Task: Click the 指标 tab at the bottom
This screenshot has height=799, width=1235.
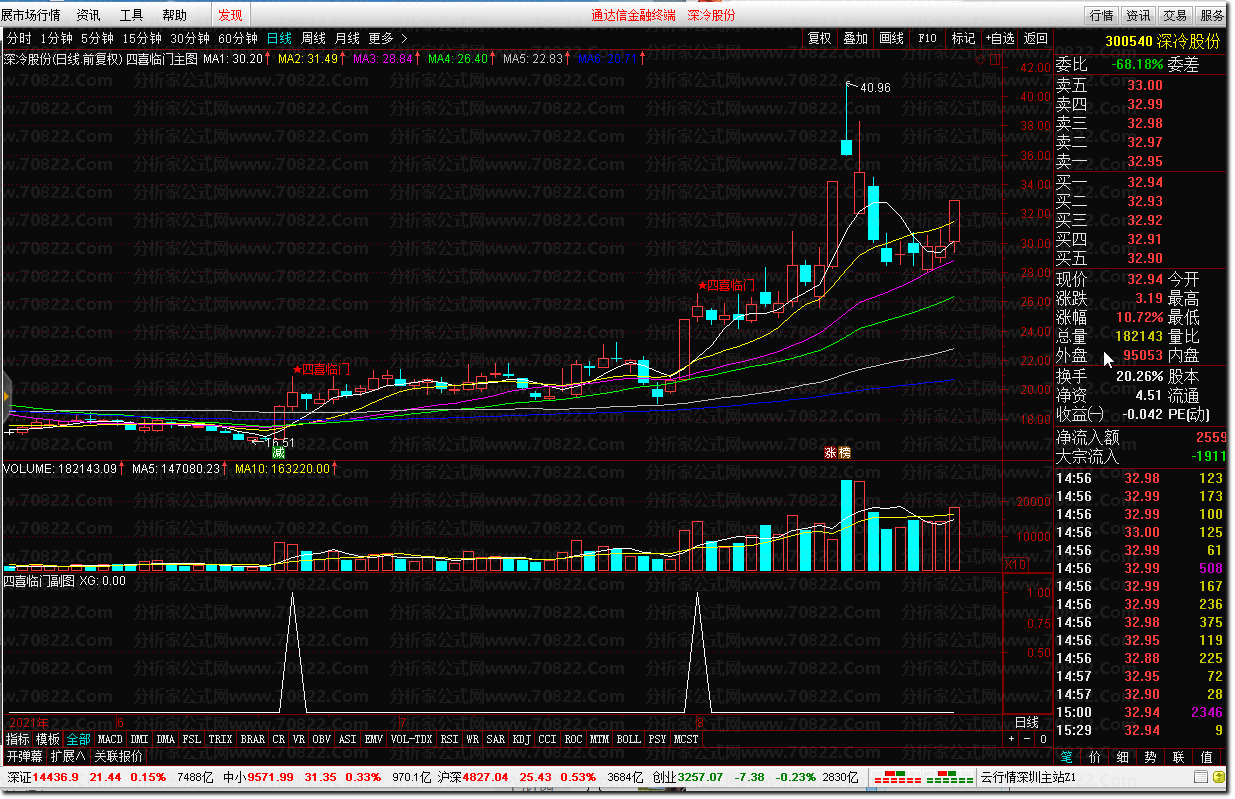Action: point(18,739)
